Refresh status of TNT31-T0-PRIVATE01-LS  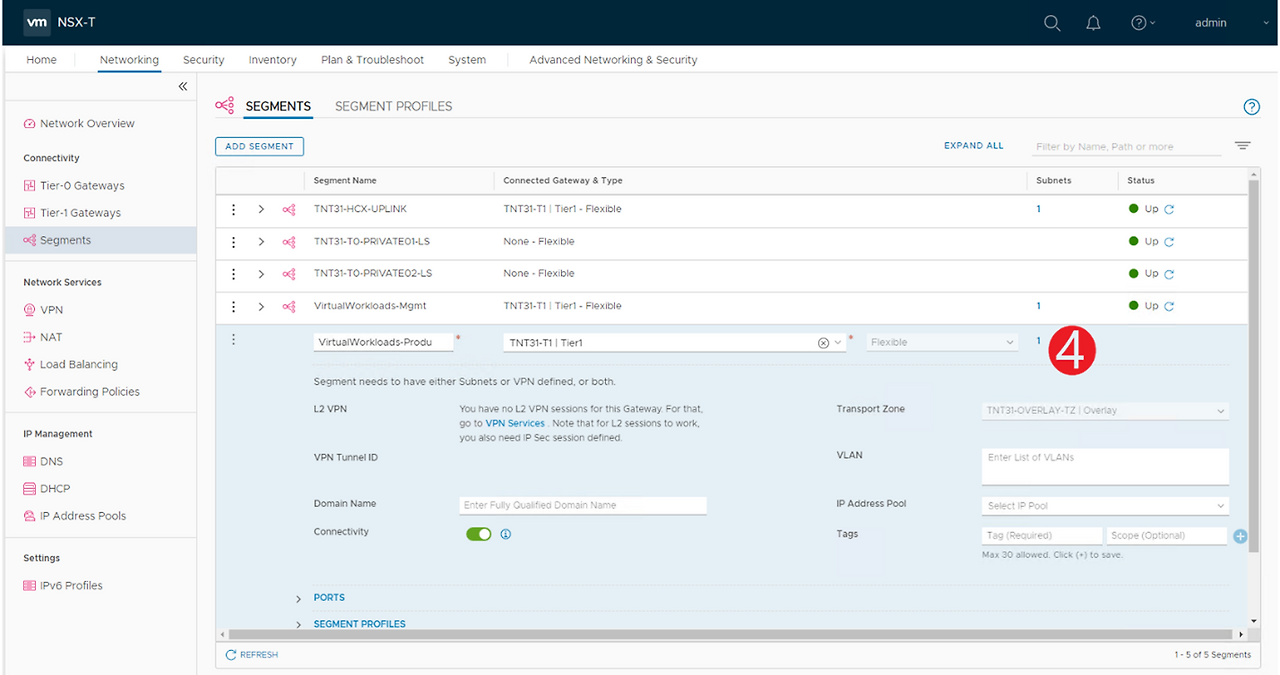pos(1169,242)
